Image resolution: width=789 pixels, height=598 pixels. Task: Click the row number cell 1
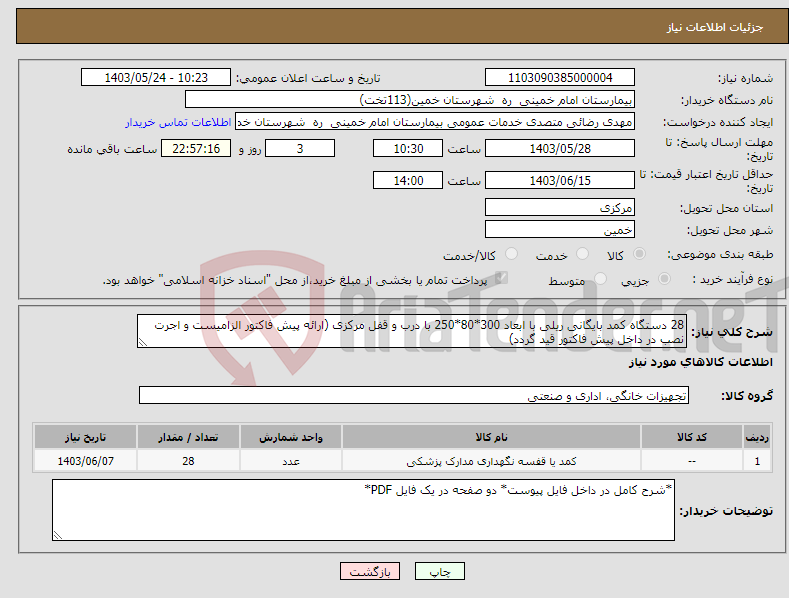[757, 461]
